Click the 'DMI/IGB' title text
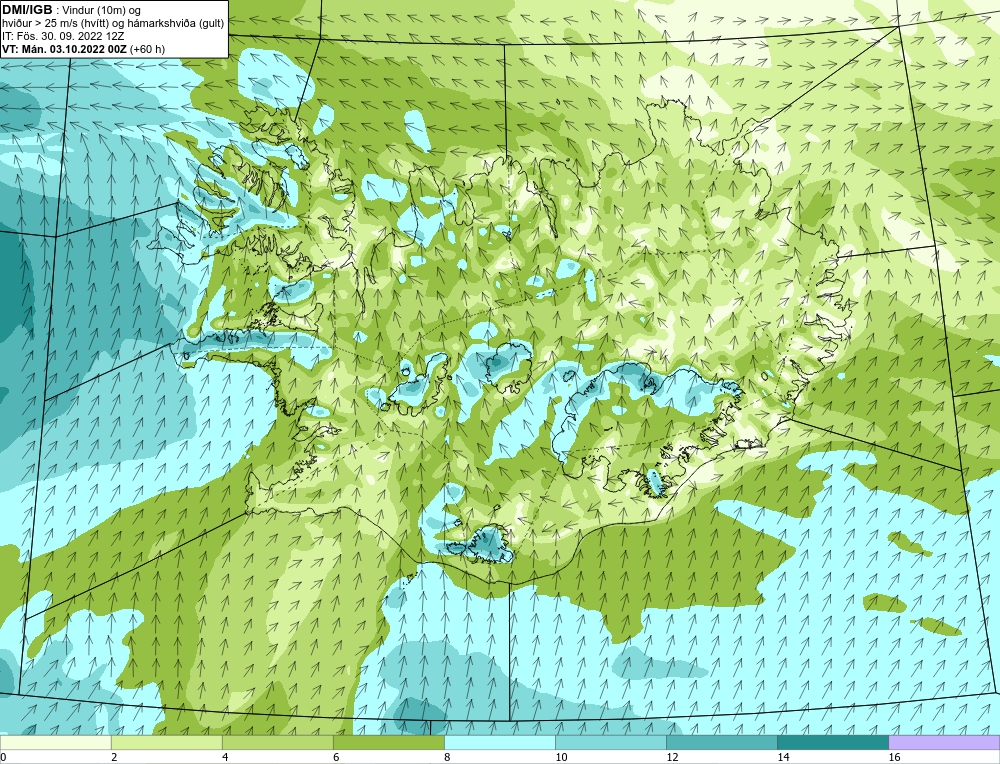This screenshot has height=764, width=1000. (27, 10)
